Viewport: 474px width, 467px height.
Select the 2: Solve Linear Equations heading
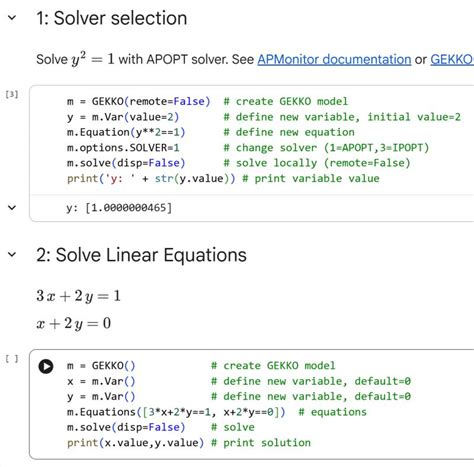(141, 255)
